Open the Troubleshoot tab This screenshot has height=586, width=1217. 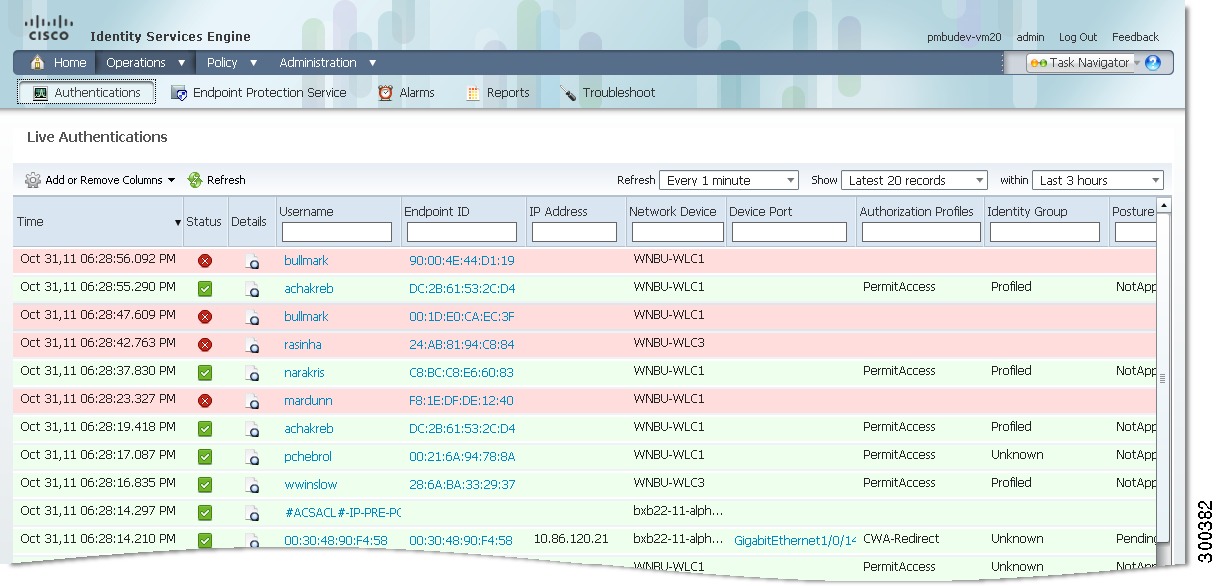(x=608, y=92)
